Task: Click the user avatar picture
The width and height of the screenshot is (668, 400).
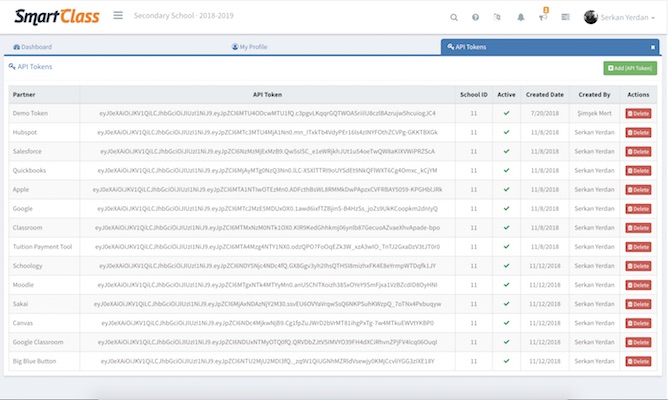Action: tap(590, 17)
